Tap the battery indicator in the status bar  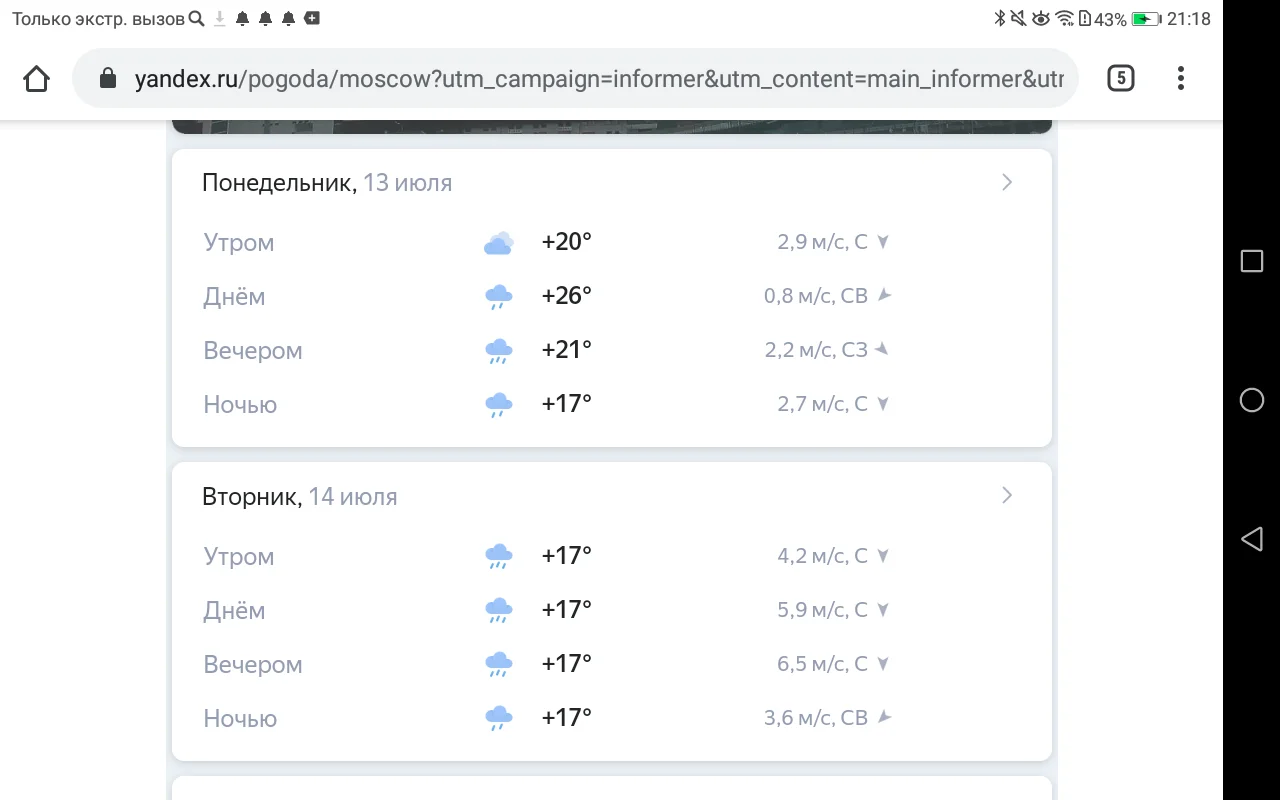(1147, 17)
